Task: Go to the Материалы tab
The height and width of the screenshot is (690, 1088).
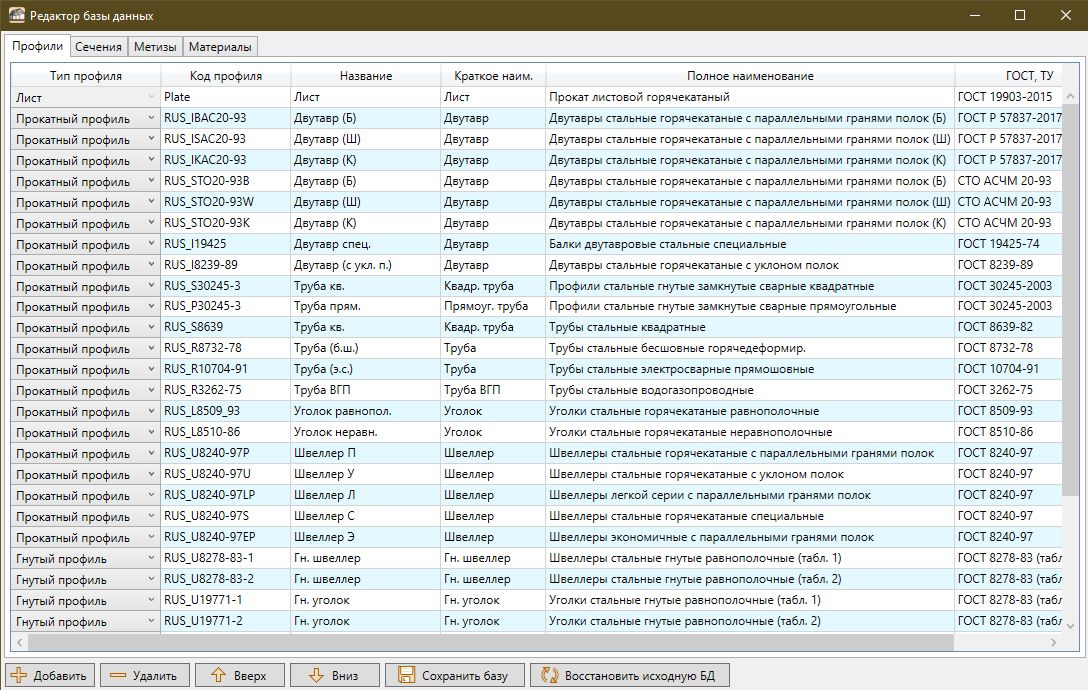Action: pos(221,47)
